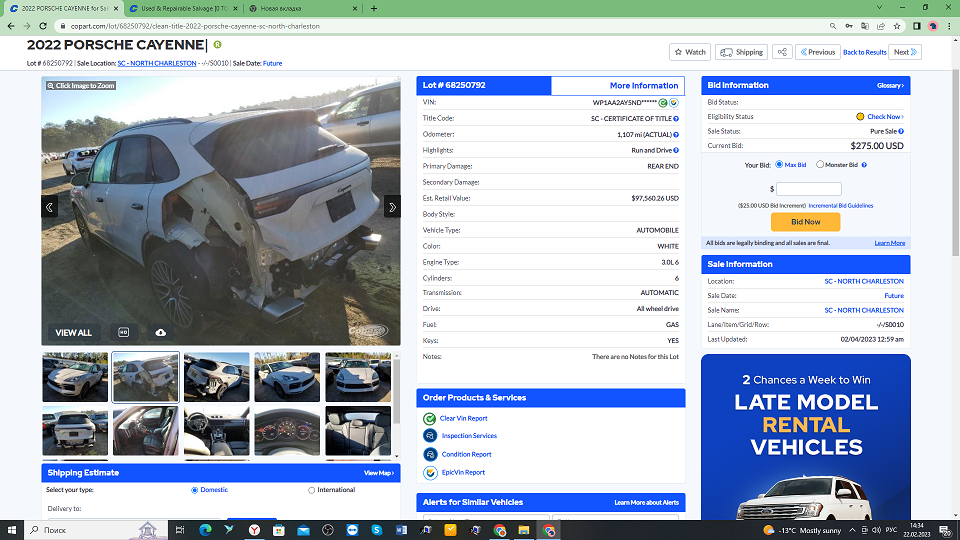Viewport: 960px width, 540px height.
Task: Open Monster Bid help icon
Action: tap(864, 165)
